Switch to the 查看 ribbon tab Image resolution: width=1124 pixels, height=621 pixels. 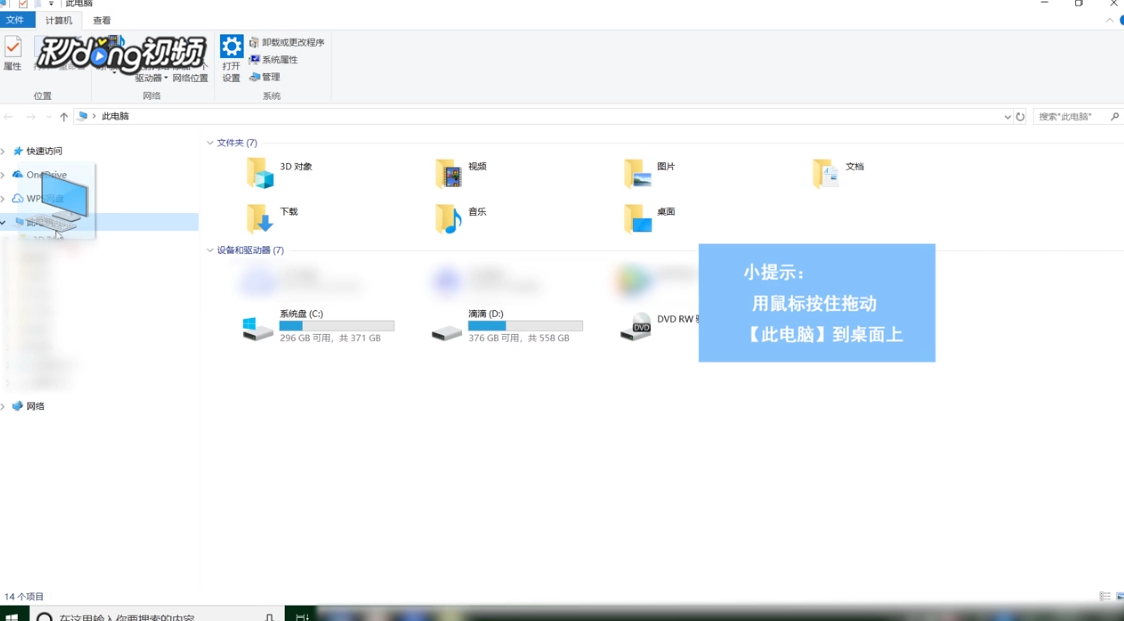(x=102, y=20)
